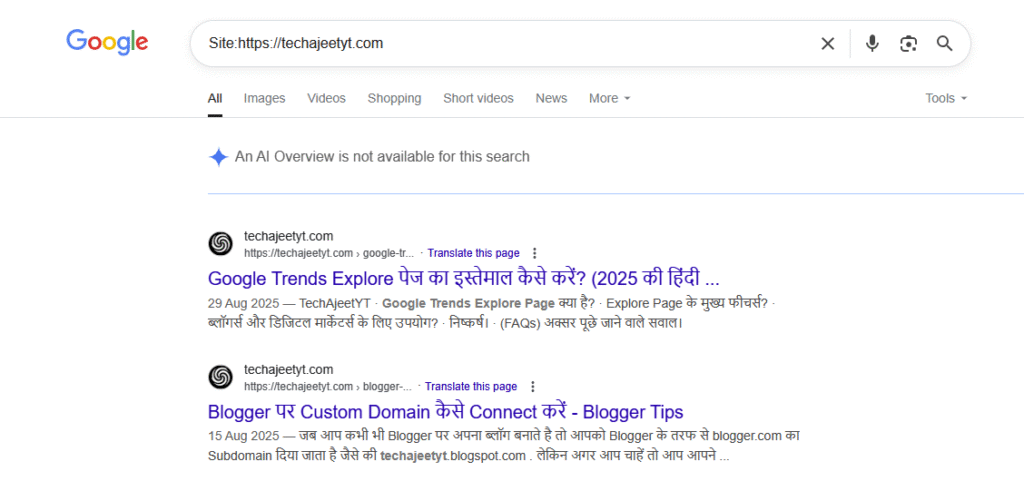
Task: Open the Tools dropdown
Action: (946, 98)
